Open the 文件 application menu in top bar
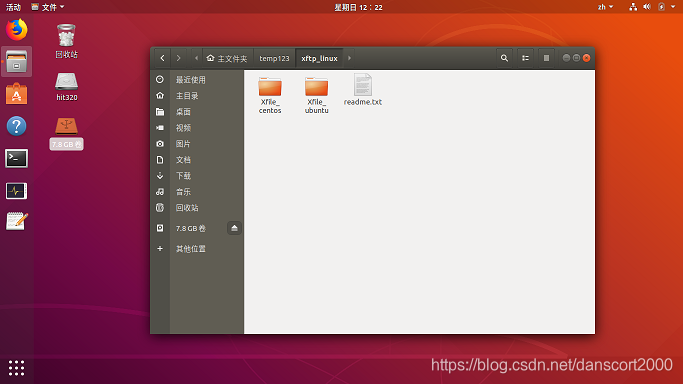683x384 pixels. (x=48, y=7)
